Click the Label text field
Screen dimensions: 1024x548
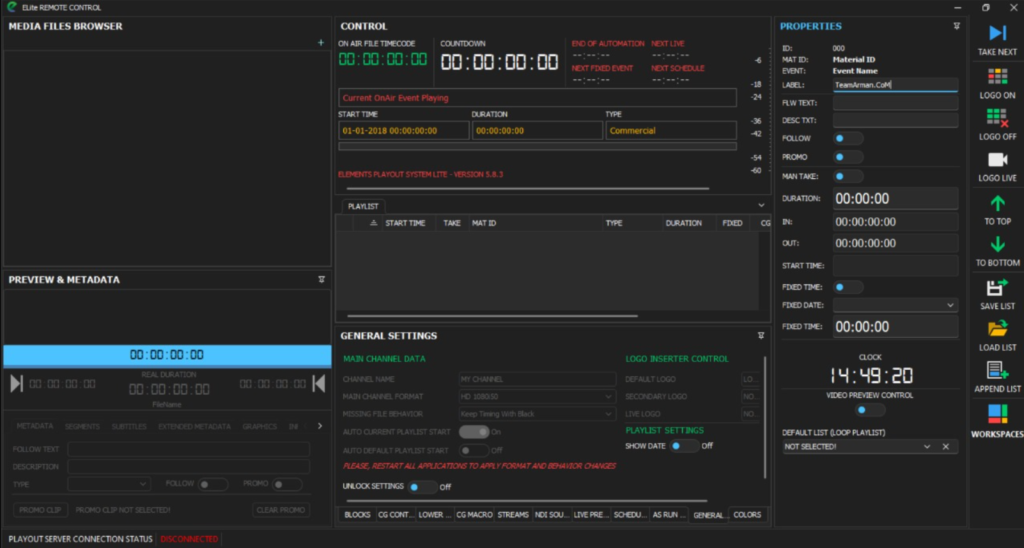click(895, 85)
